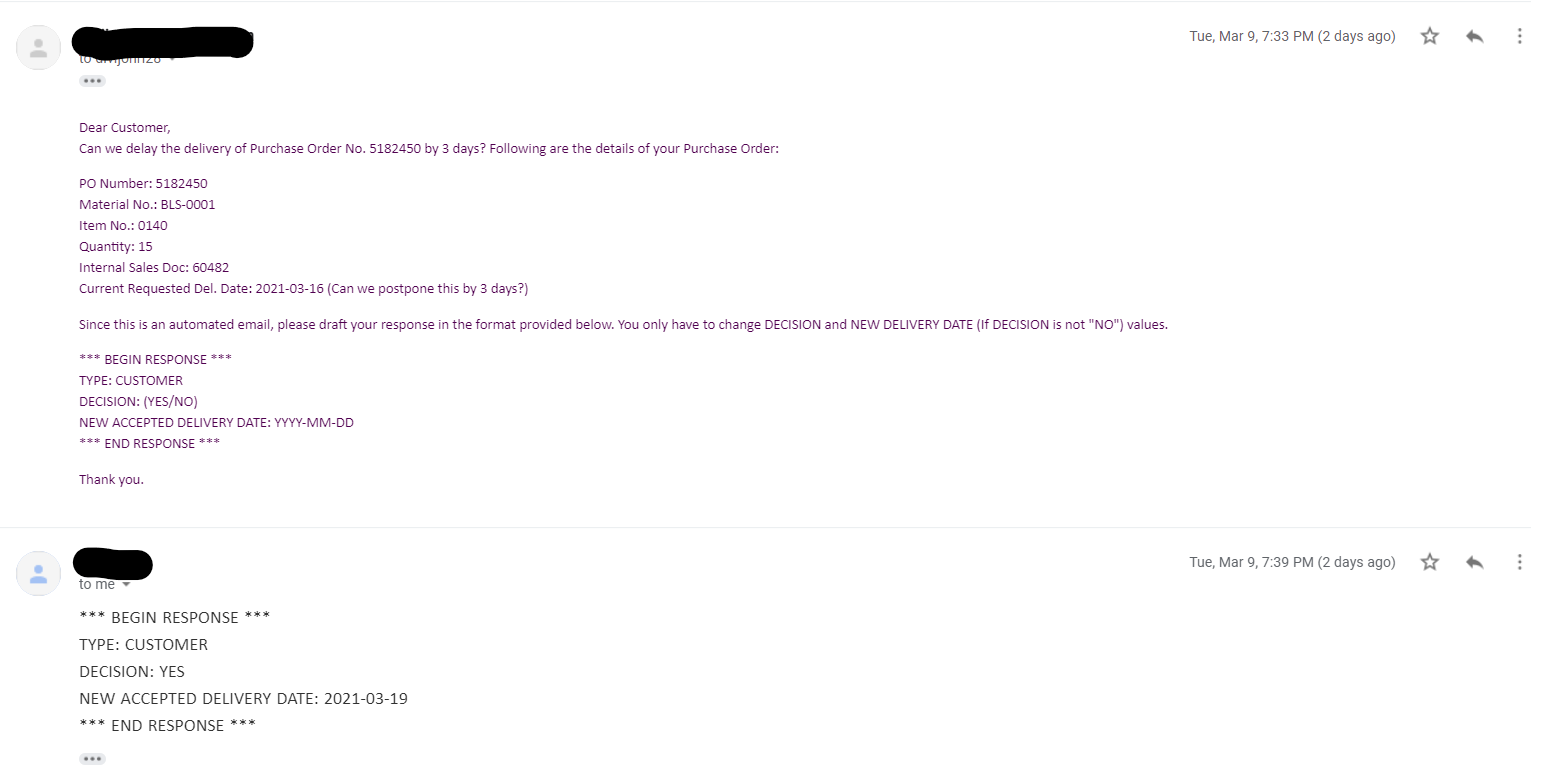Star the 7:33 PM email
This screenshot has height=776, width=1542.
pos(1430,36)
